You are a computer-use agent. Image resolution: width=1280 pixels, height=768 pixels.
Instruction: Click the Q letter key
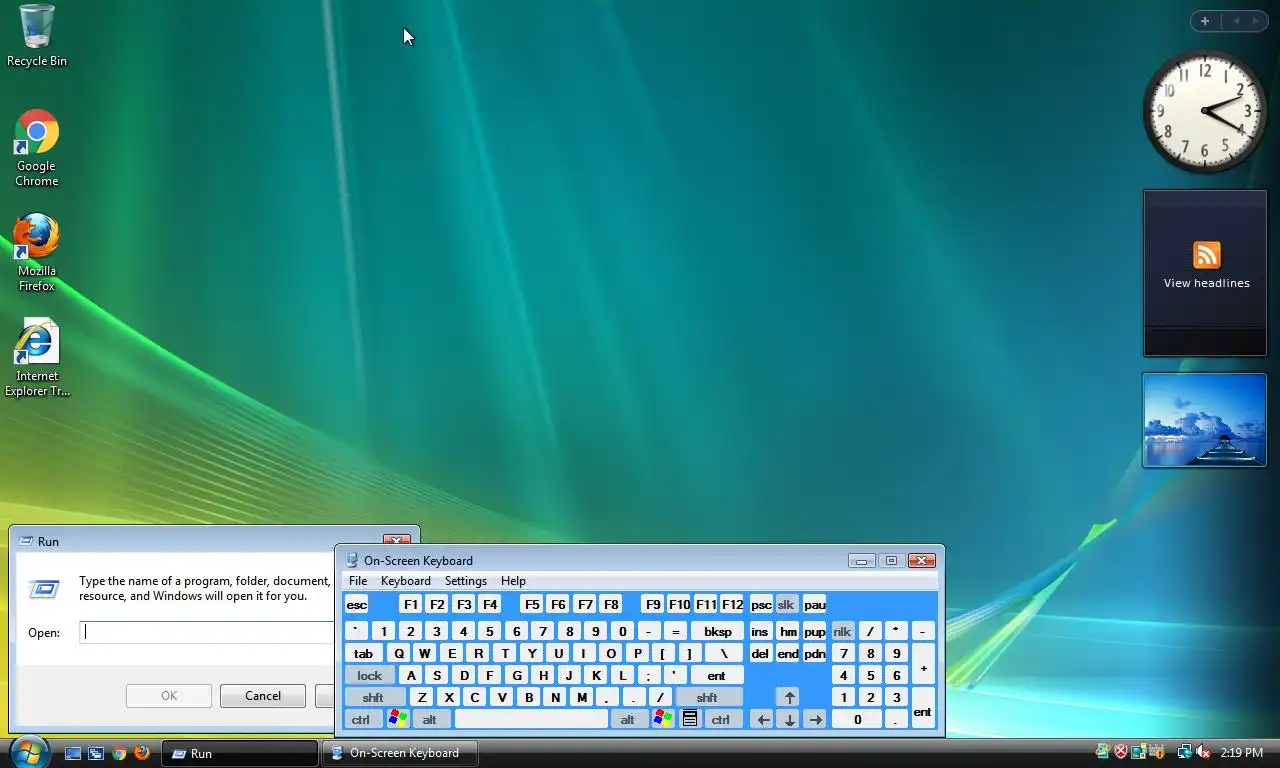click(399, 653)
